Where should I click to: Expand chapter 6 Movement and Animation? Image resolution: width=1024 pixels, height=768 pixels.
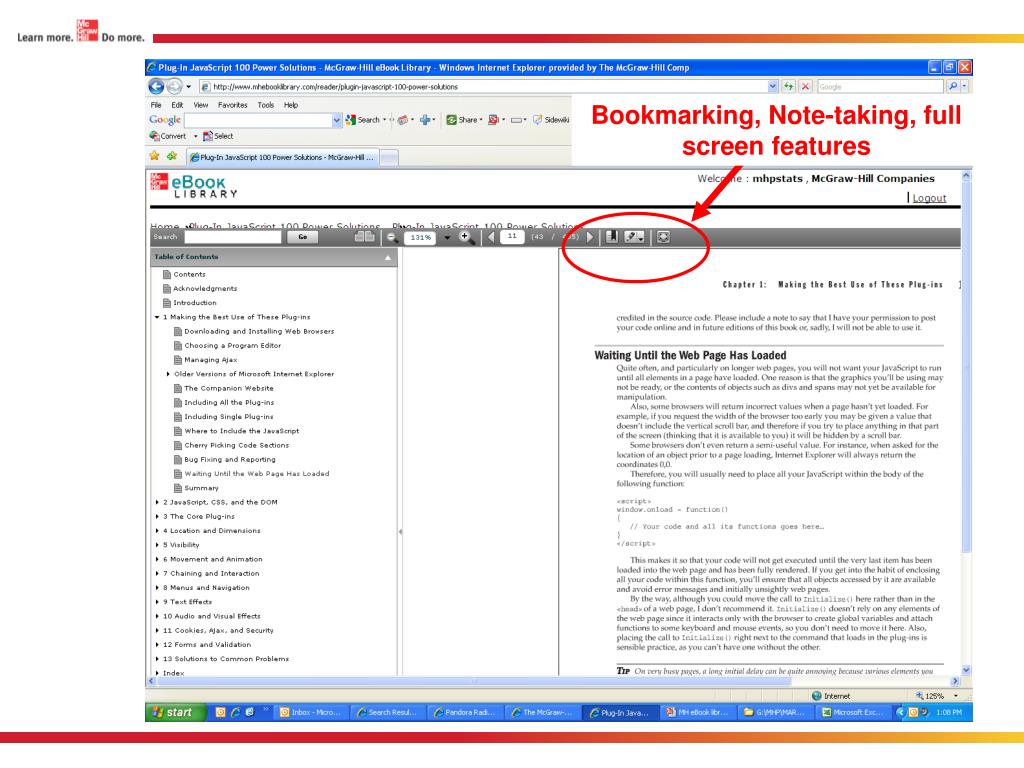click(x=157, y=560)
